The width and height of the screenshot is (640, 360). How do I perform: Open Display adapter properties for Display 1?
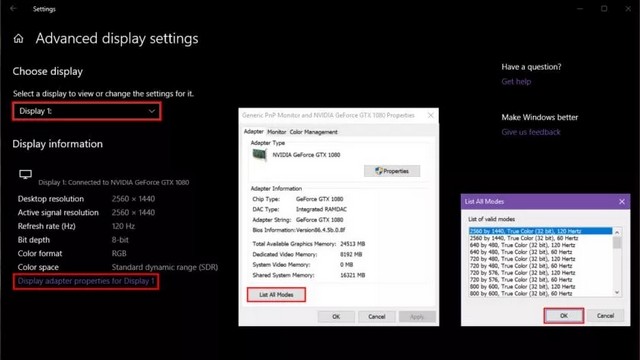pyautogui.click(x=86, y=281)
